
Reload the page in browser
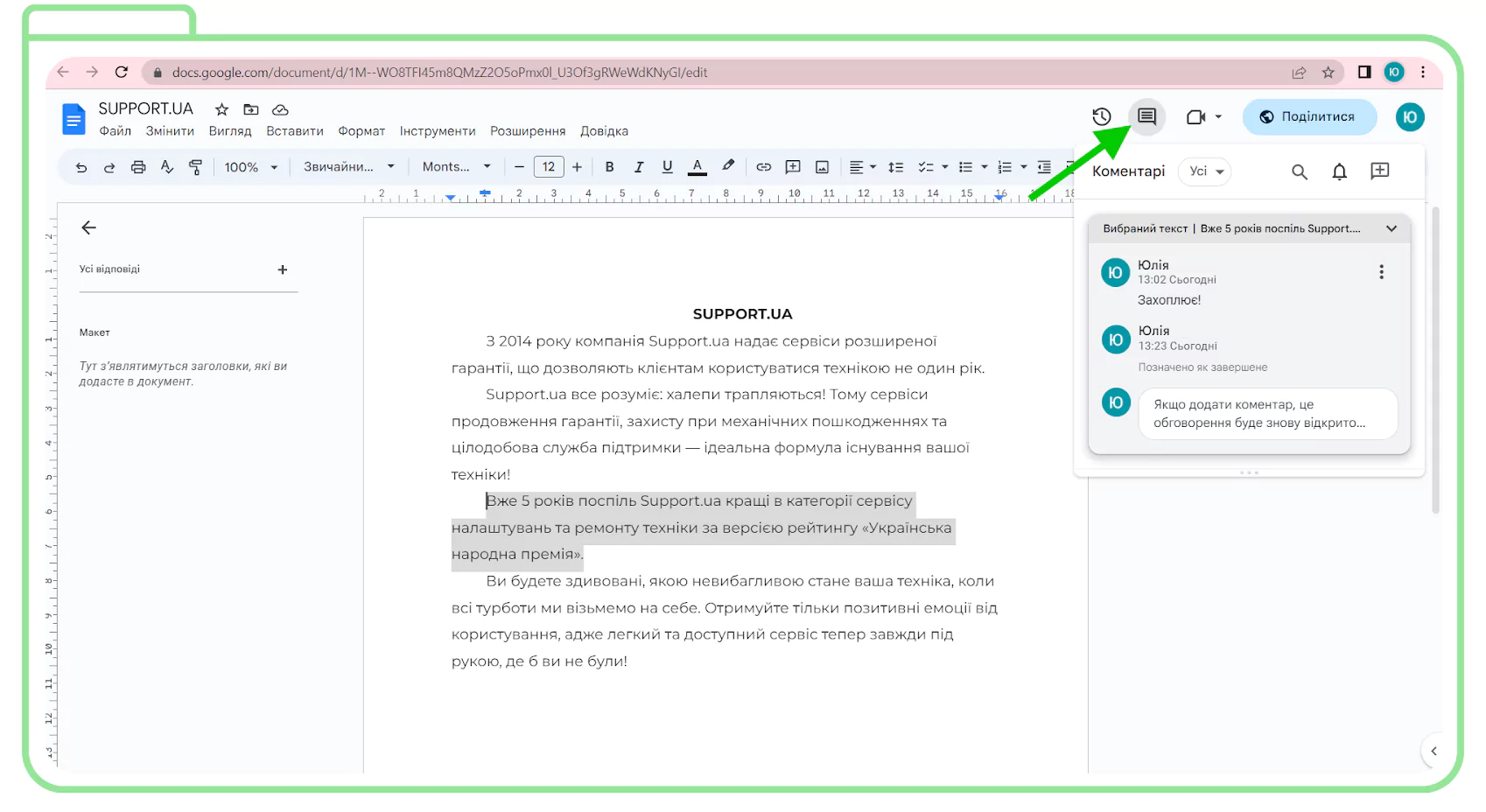(122, 72)
